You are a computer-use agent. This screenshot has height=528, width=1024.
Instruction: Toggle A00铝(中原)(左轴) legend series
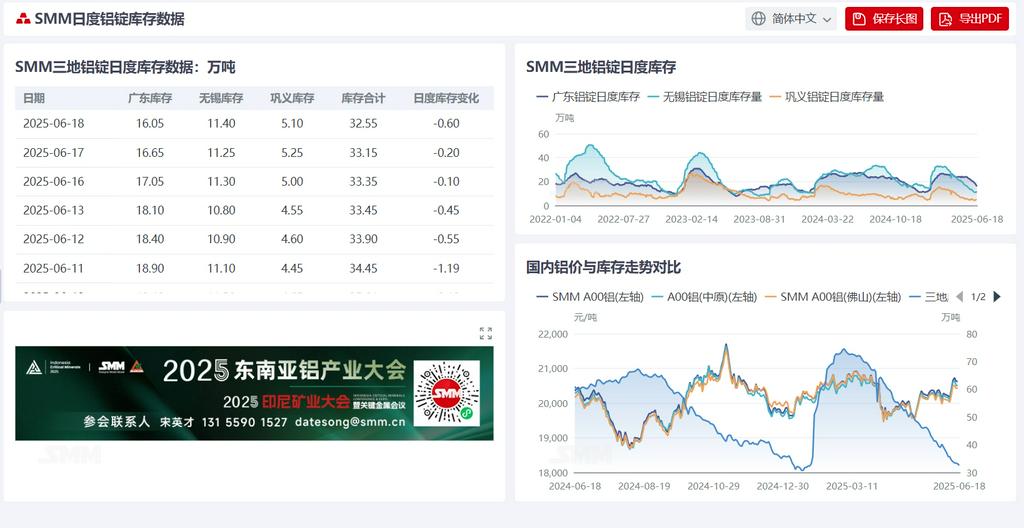click(703, 297)
